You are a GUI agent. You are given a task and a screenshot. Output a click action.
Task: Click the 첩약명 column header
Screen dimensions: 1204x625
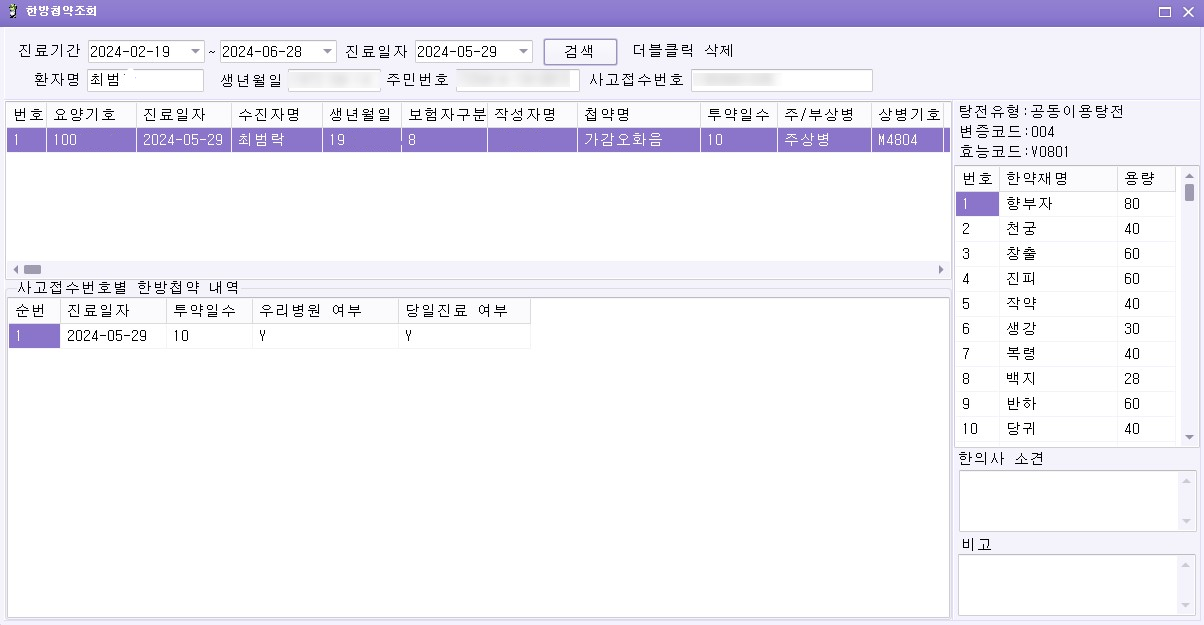coord(638,115)
